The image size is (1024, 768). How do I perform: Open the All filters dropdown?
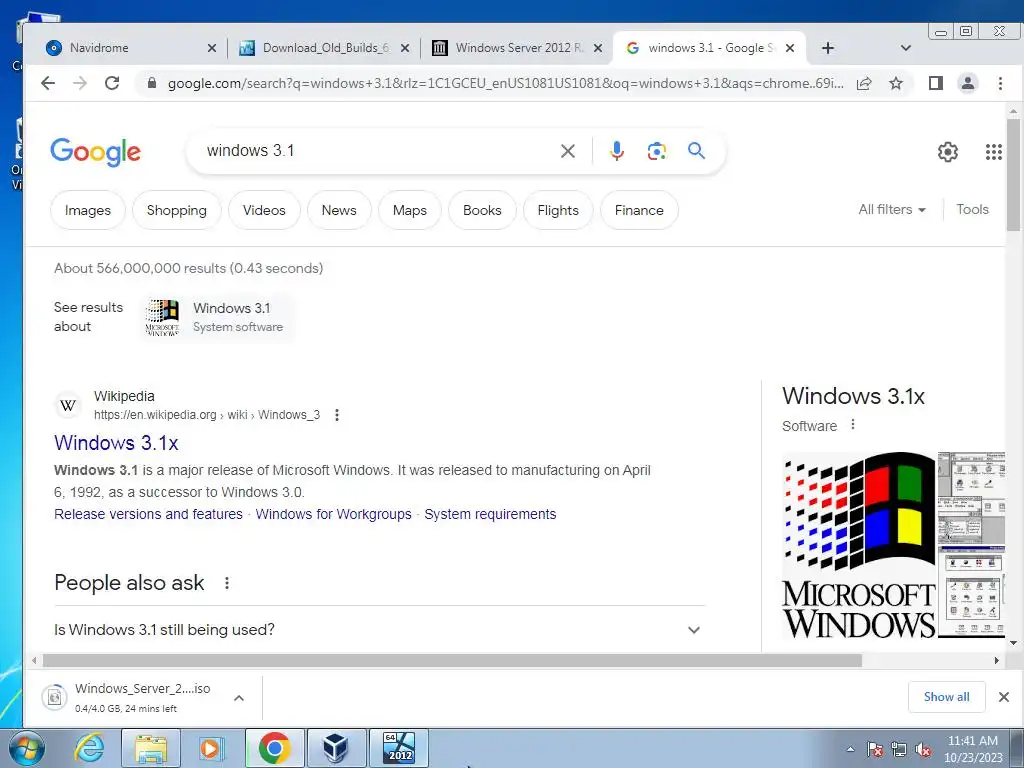point(892,210)
